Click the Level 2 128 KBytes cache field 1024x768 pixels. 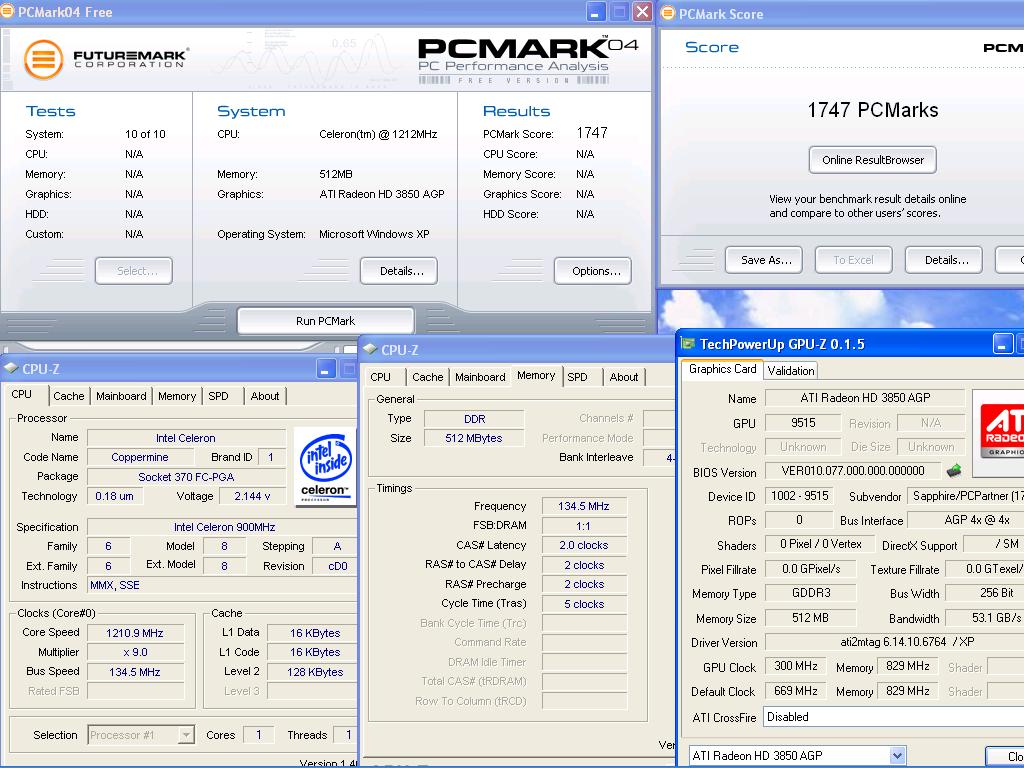point(314,671)
